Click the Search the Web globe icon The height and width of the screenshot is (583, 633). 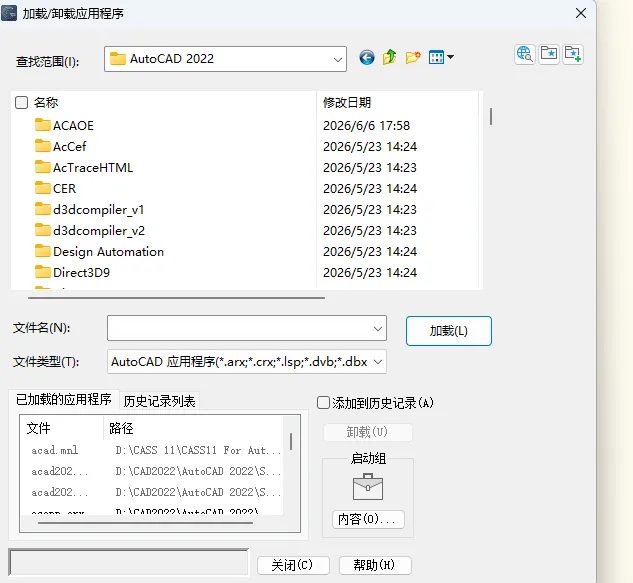[x=524, y=54]
